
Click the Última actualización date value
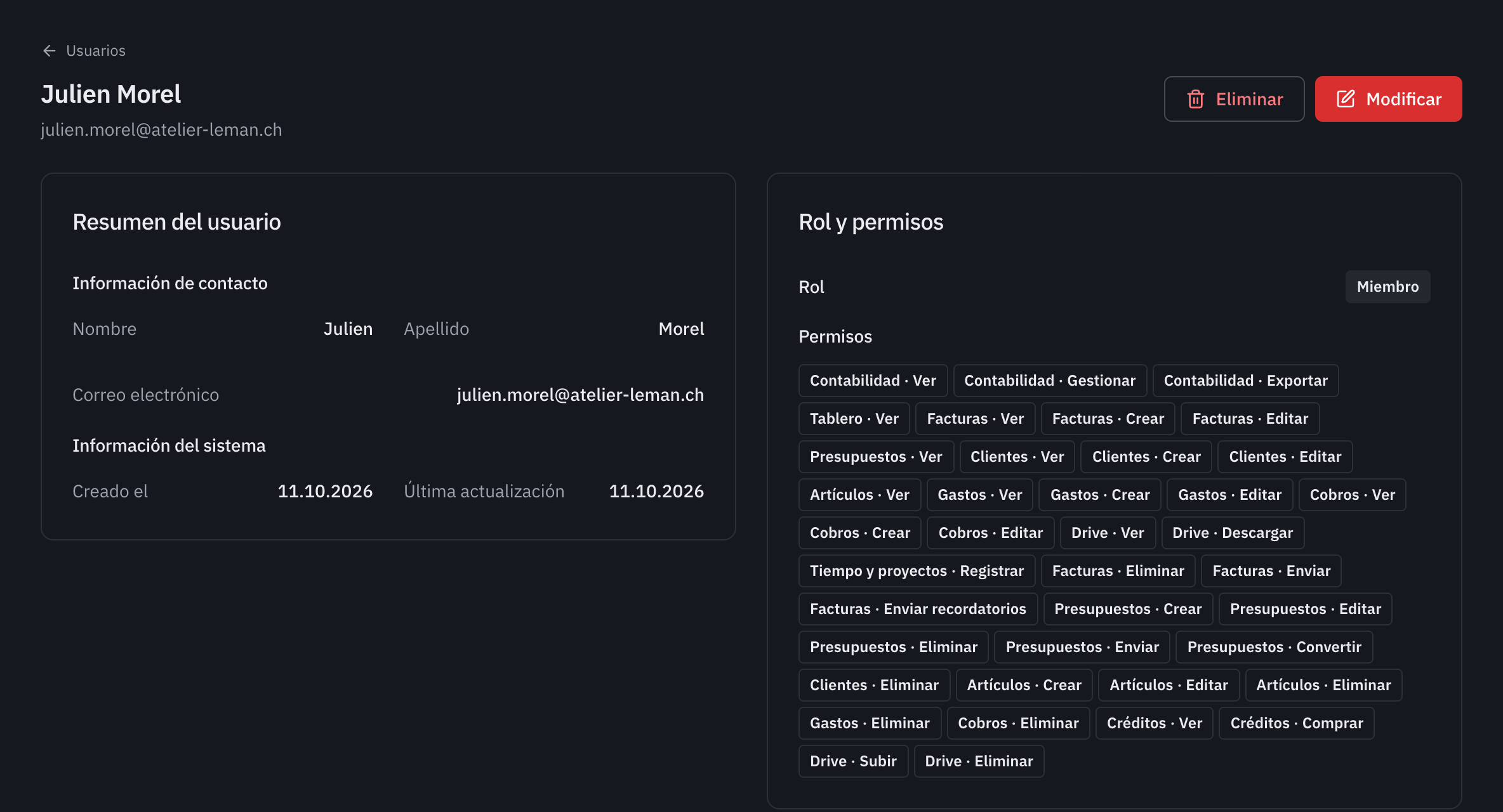click(x=656, y=491)
